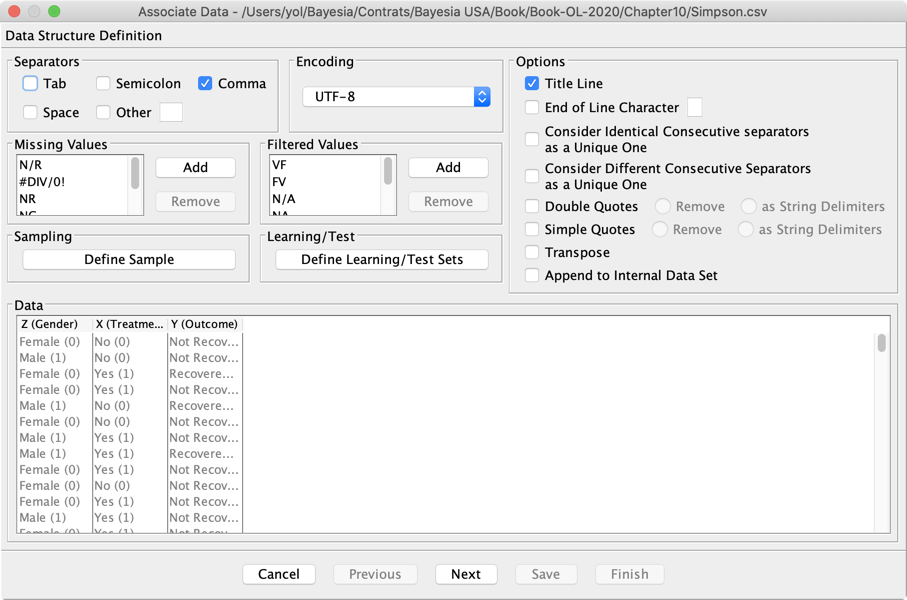The image size is (907, 600).
Task: Click Define Learning/Test Sets button
Action: (x=382, y=260)
